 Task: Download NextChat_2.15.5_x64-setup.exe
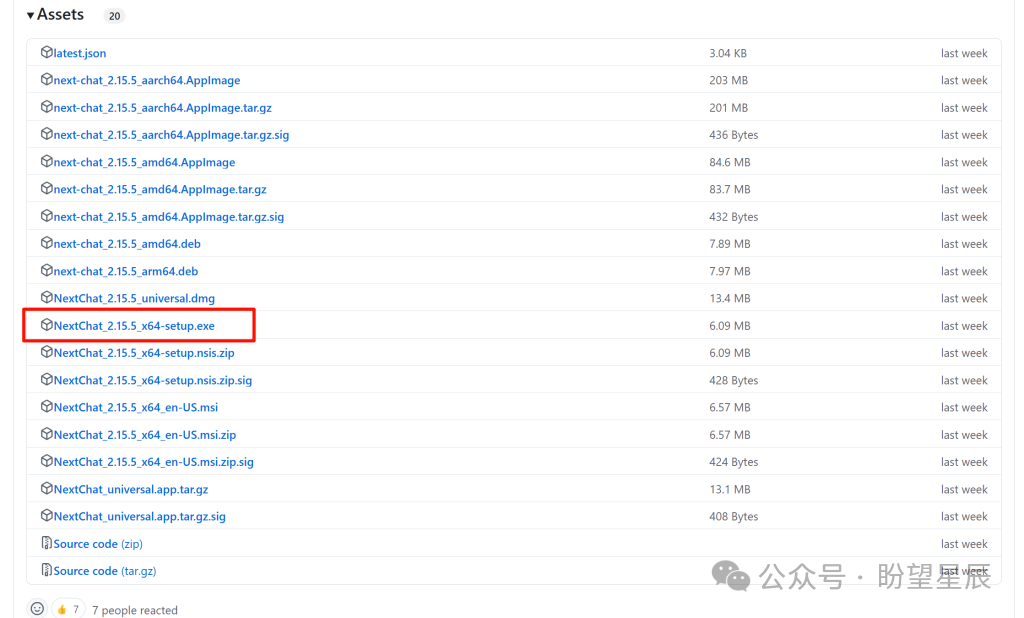pos(134,325)
